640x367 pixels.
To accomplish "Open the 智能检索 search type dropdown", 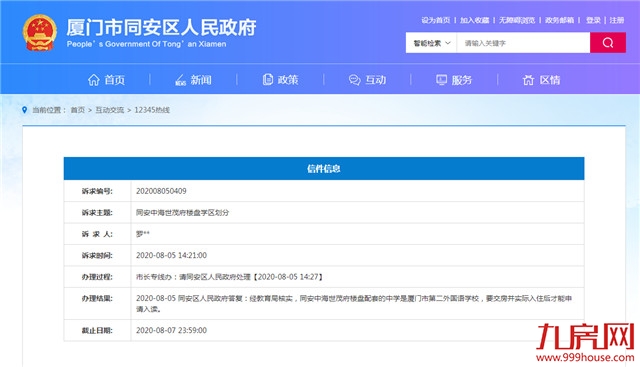I will coord(431,43).
